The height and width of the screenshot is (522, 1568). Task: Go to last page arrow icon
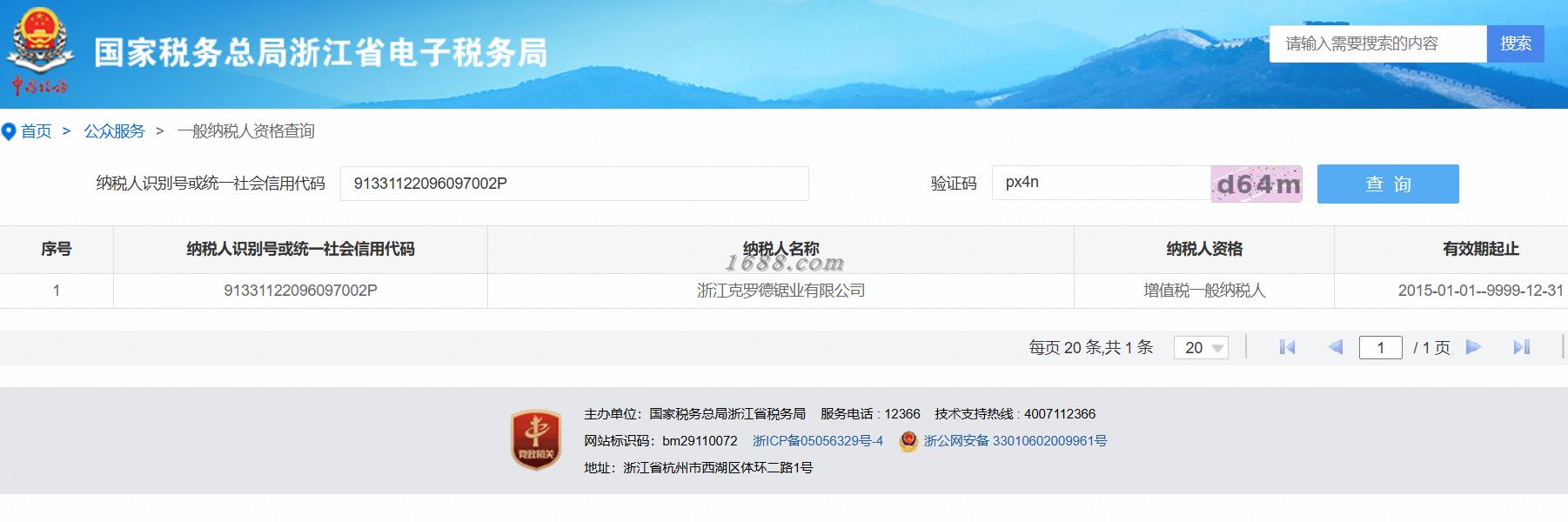pyautogui.click(x=1521, y=347)
